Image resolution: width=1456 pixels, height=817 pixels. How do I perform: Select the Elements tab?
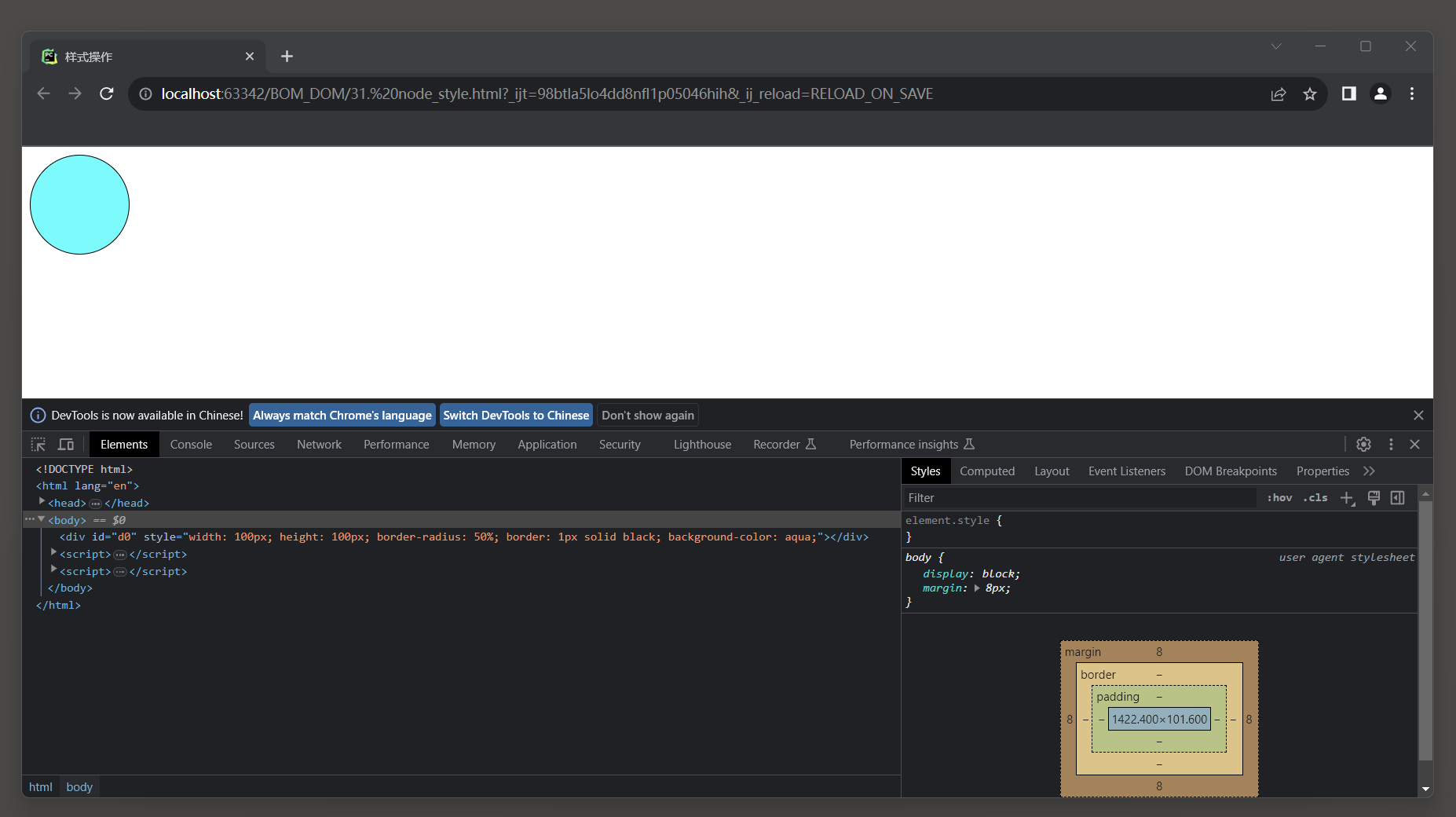(124, 445)
